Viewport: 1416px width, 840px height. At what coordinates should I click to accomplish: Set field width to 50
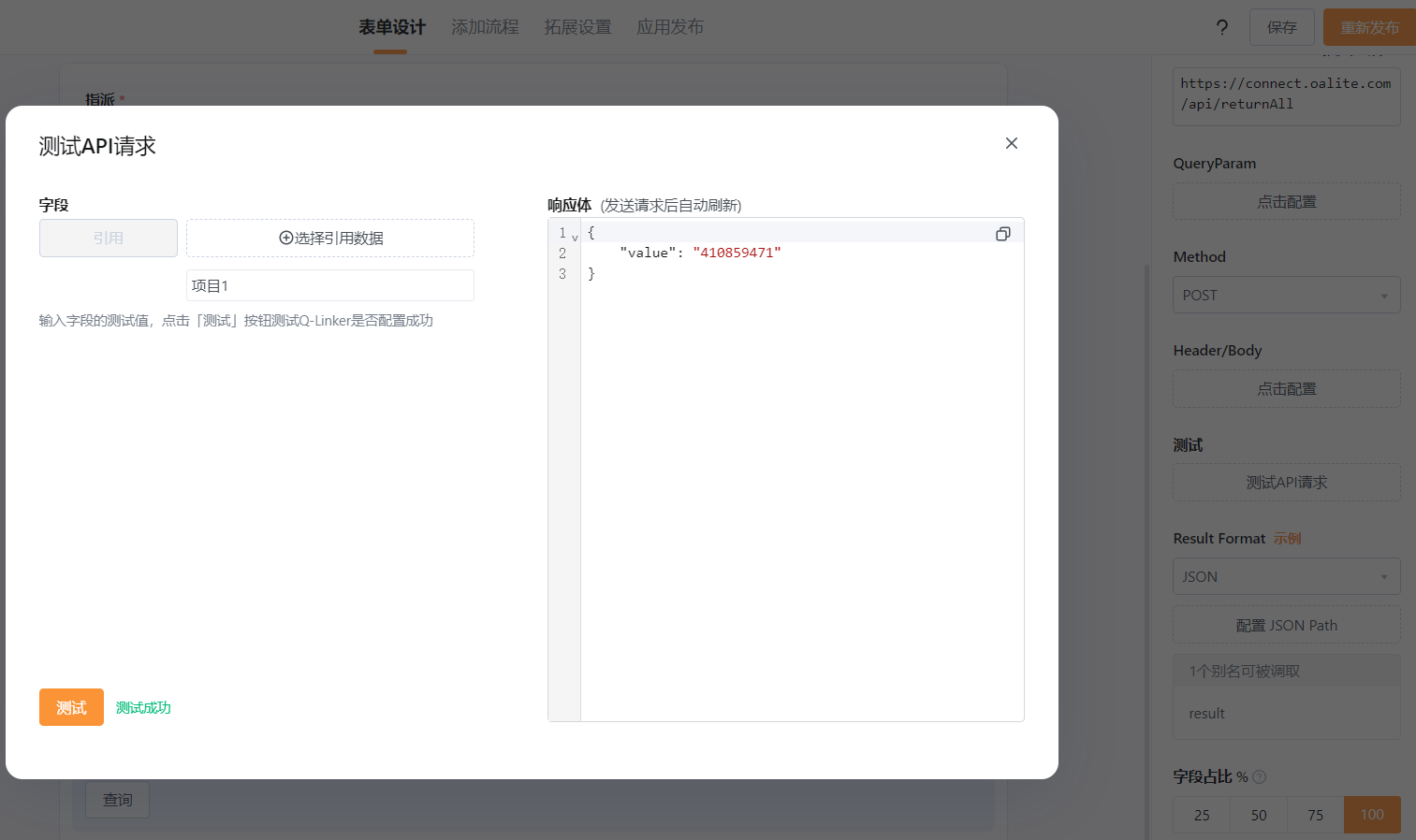coord(1259,815)
